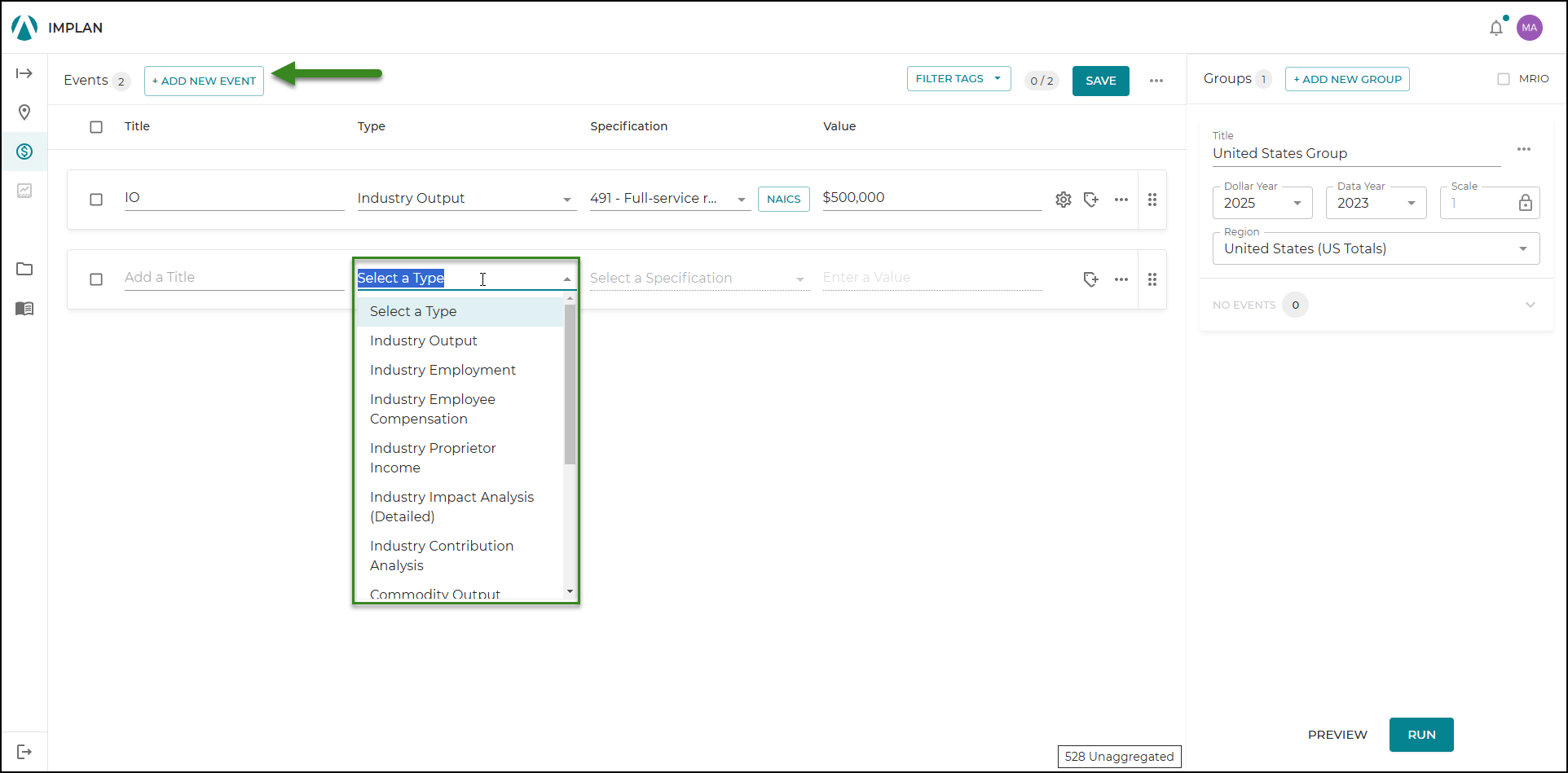The height and width of the screenshot is (773, 1568).
Task: Click the Save button
Action: coord(1100,81)
